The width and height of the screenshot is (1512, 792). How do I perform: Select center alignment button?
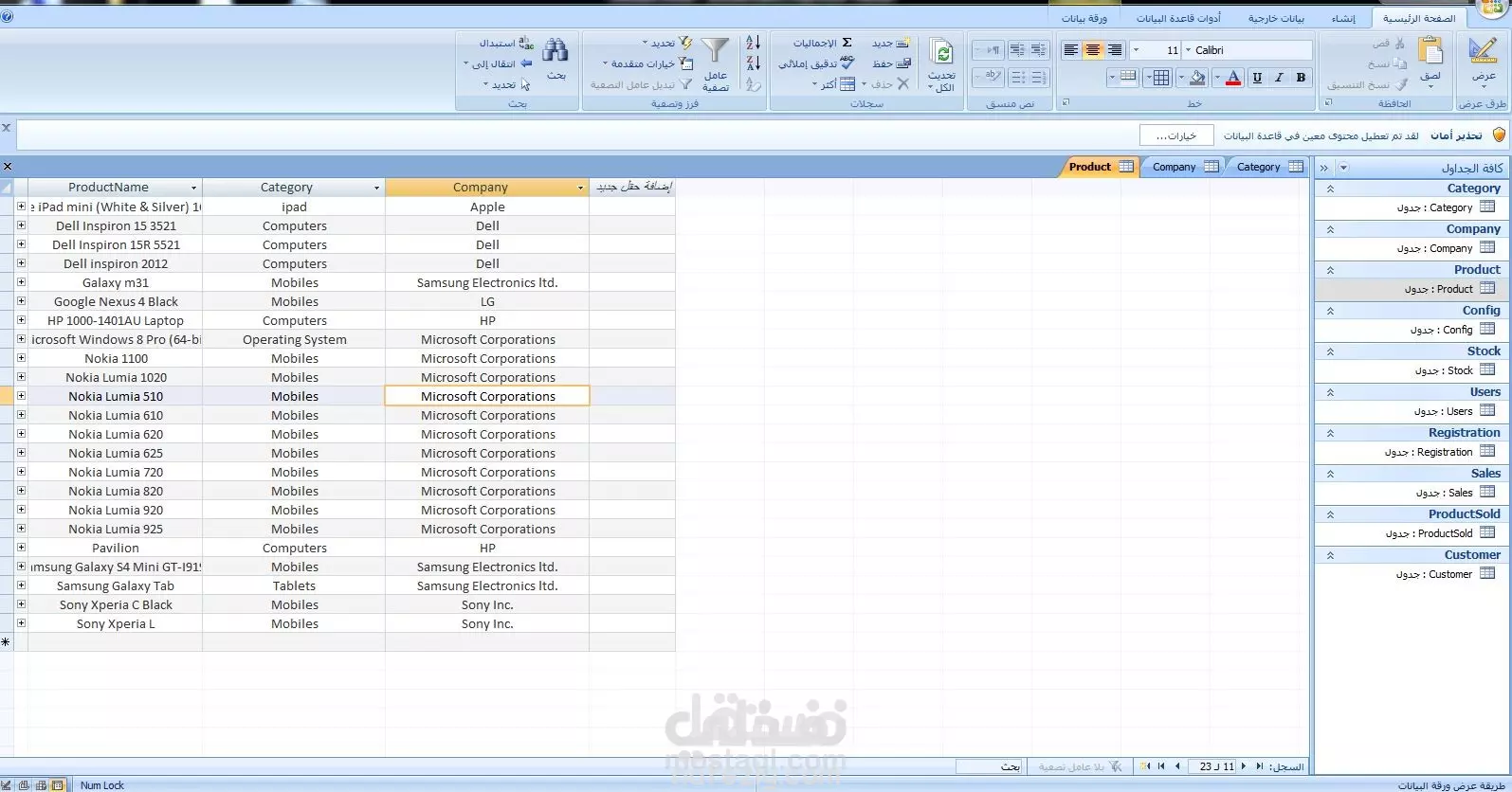1093,50
